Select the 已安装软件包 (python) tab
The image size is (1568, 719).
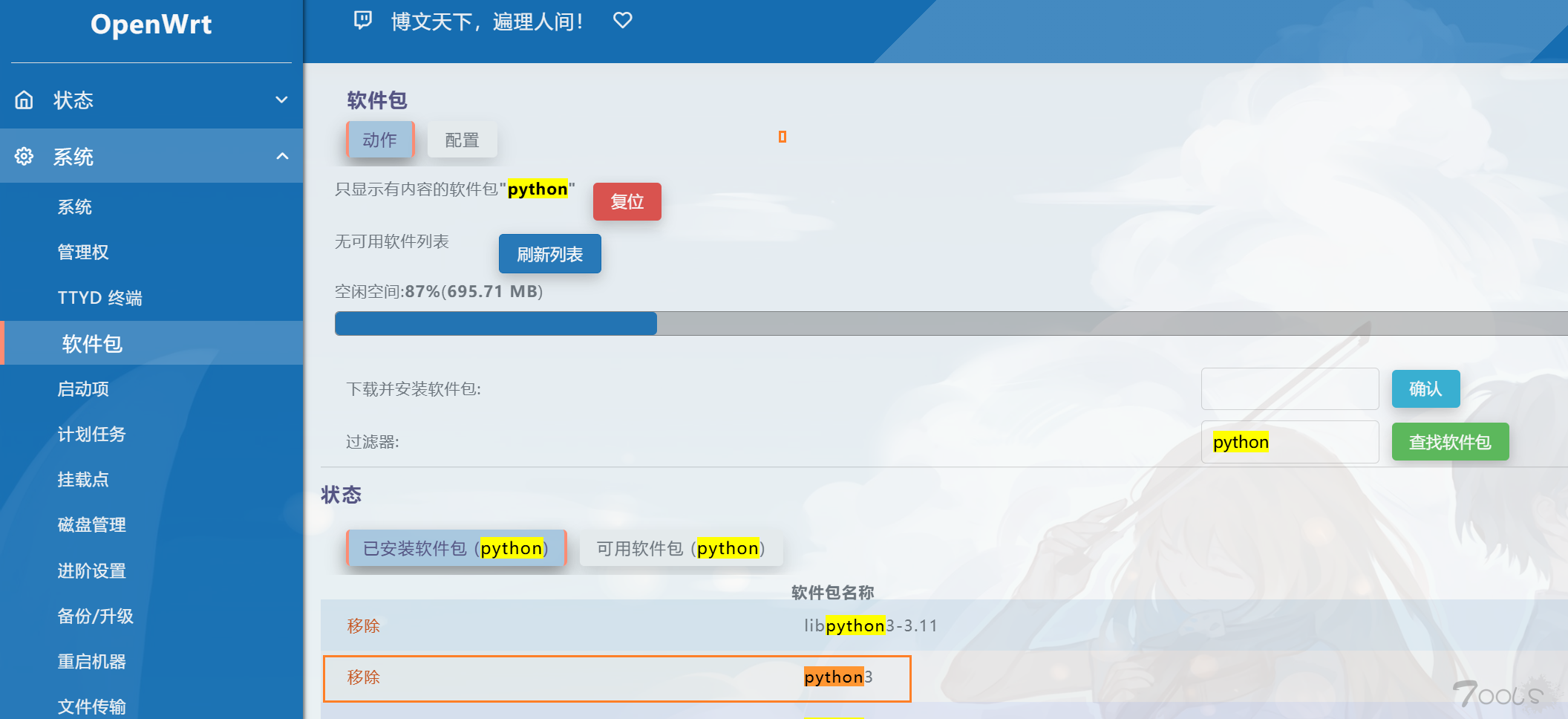[455, 548]
